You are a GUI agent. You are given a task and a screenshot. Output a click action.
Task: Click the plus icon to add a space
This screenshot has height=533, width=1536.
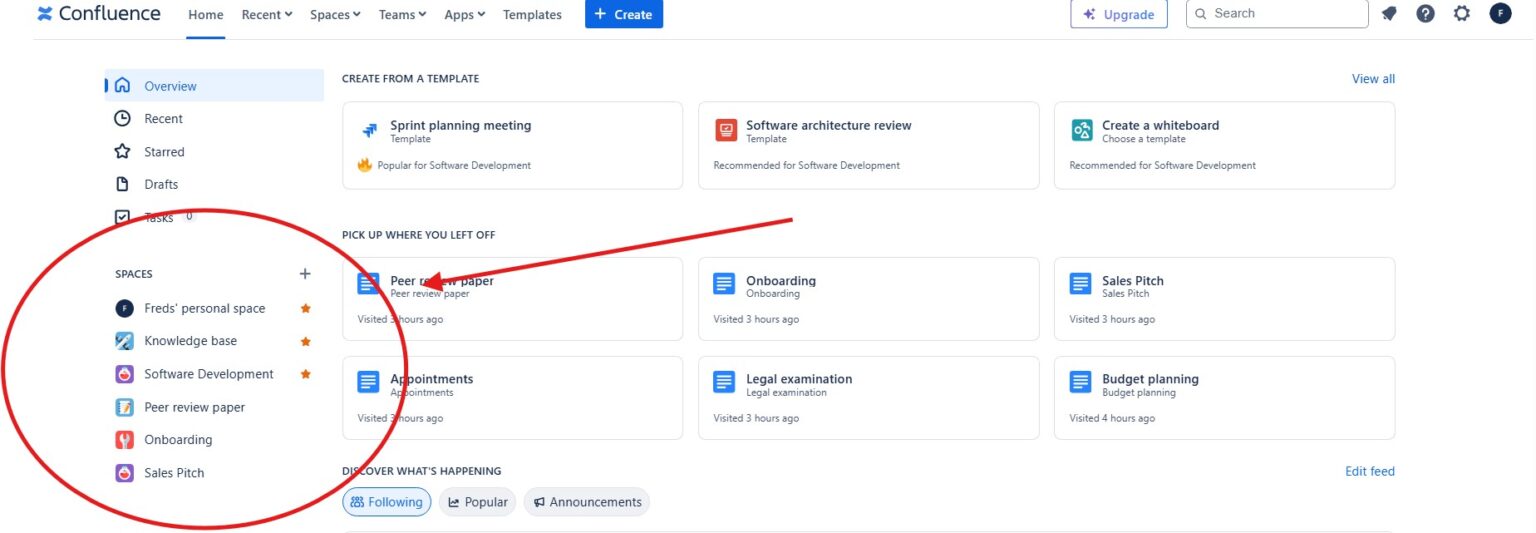click(305, 273)
